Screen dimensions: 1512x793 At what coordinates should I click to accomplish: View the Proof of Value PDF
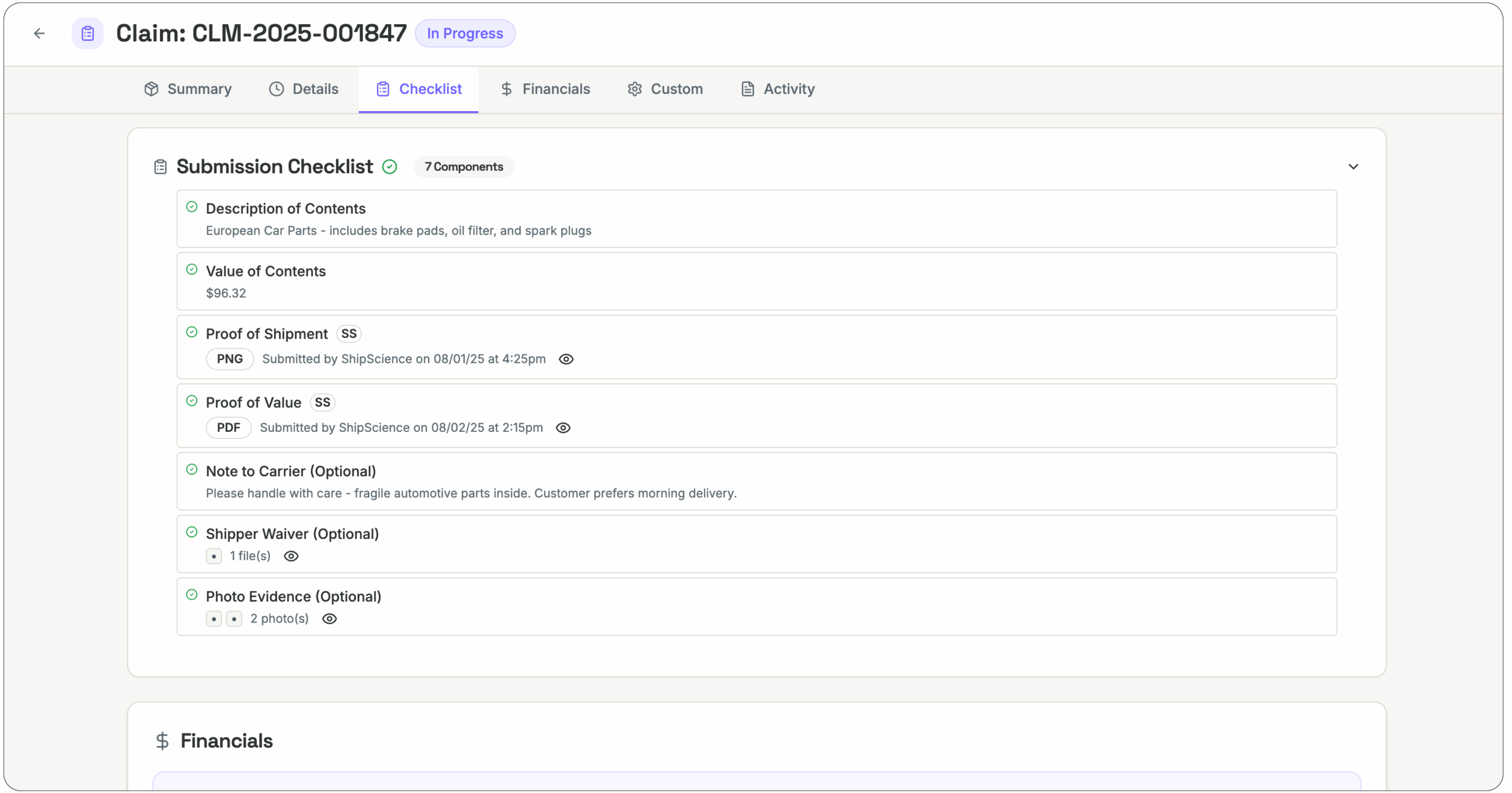(563, 428)
